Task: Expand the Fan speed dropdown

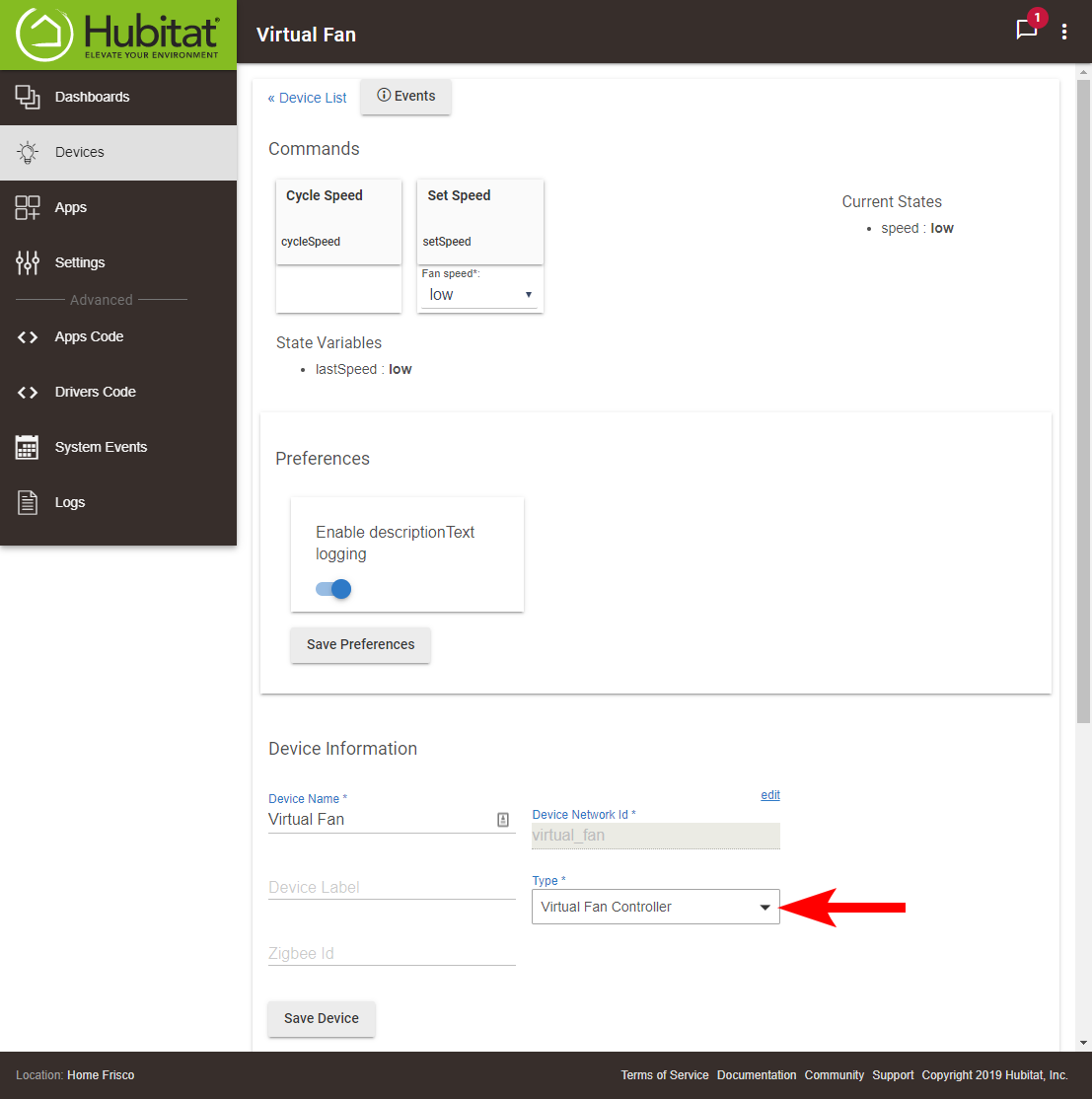Action: pyautogui.click(x=479, y=295)
